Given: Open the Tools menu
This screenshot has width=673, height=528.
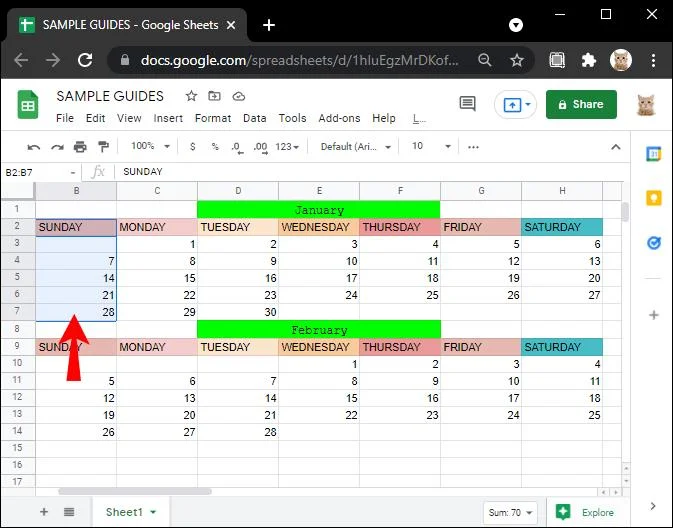Looking at the screenshot, I should [x=292, y=118].
